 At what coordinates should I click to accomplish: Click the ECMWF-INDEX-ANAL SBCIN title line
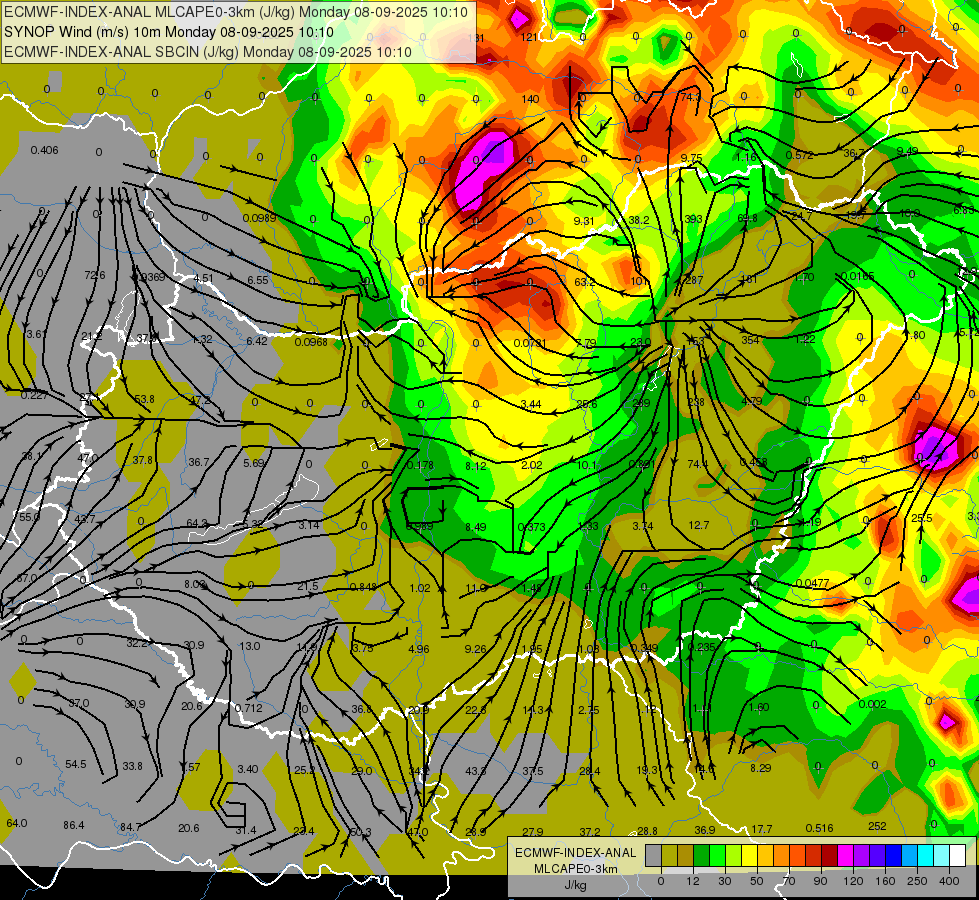point(208,52)
